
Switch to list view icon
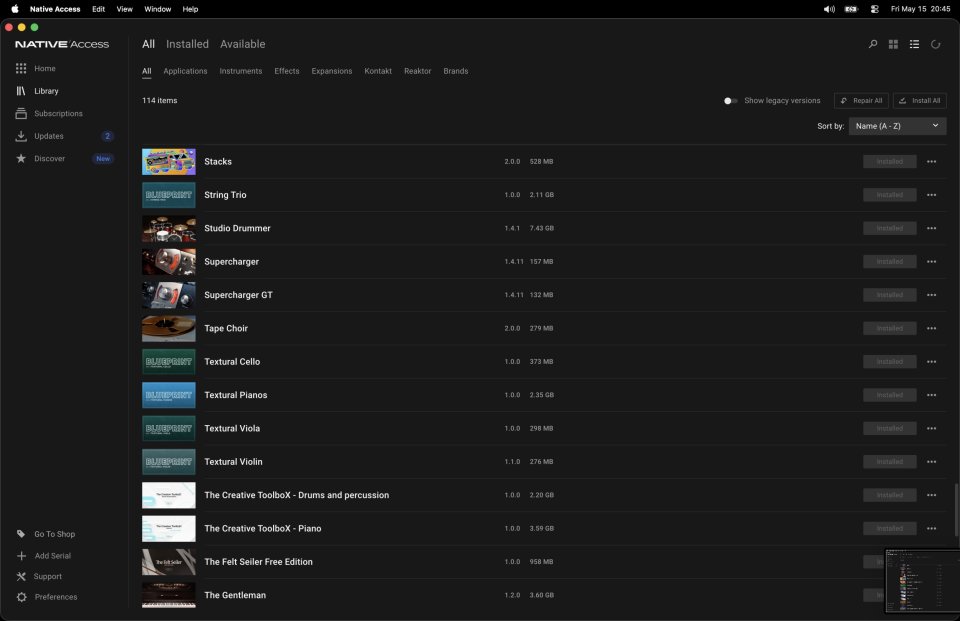click(x=914, y=44)
